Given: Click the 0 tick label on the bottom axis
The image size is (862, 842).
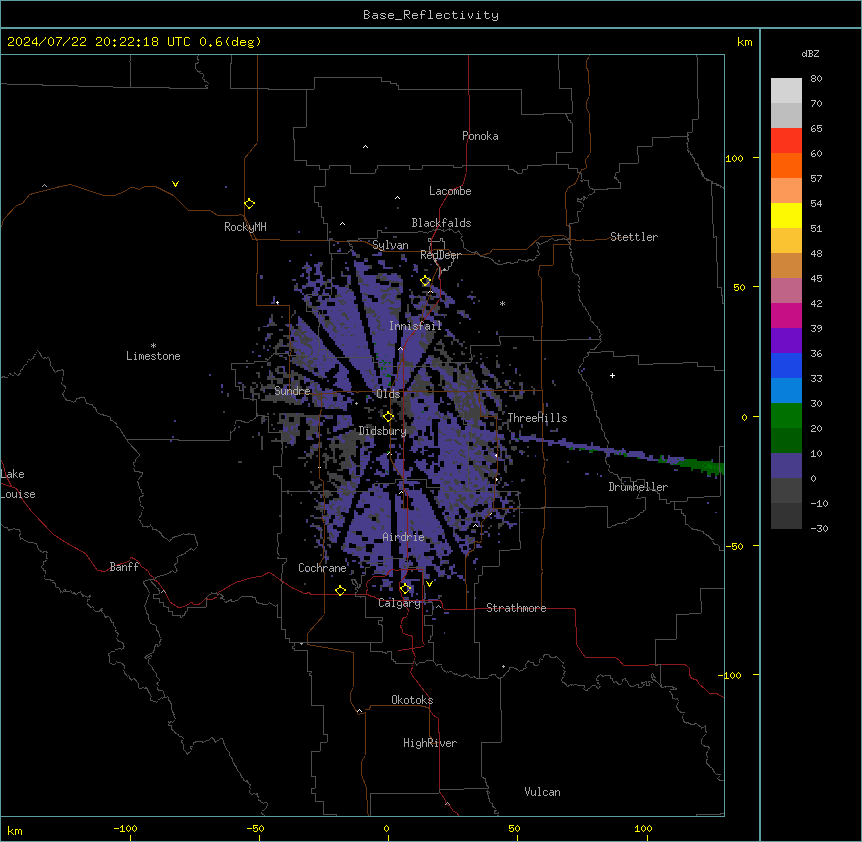Looking at the screenshot, I should 386,828.
